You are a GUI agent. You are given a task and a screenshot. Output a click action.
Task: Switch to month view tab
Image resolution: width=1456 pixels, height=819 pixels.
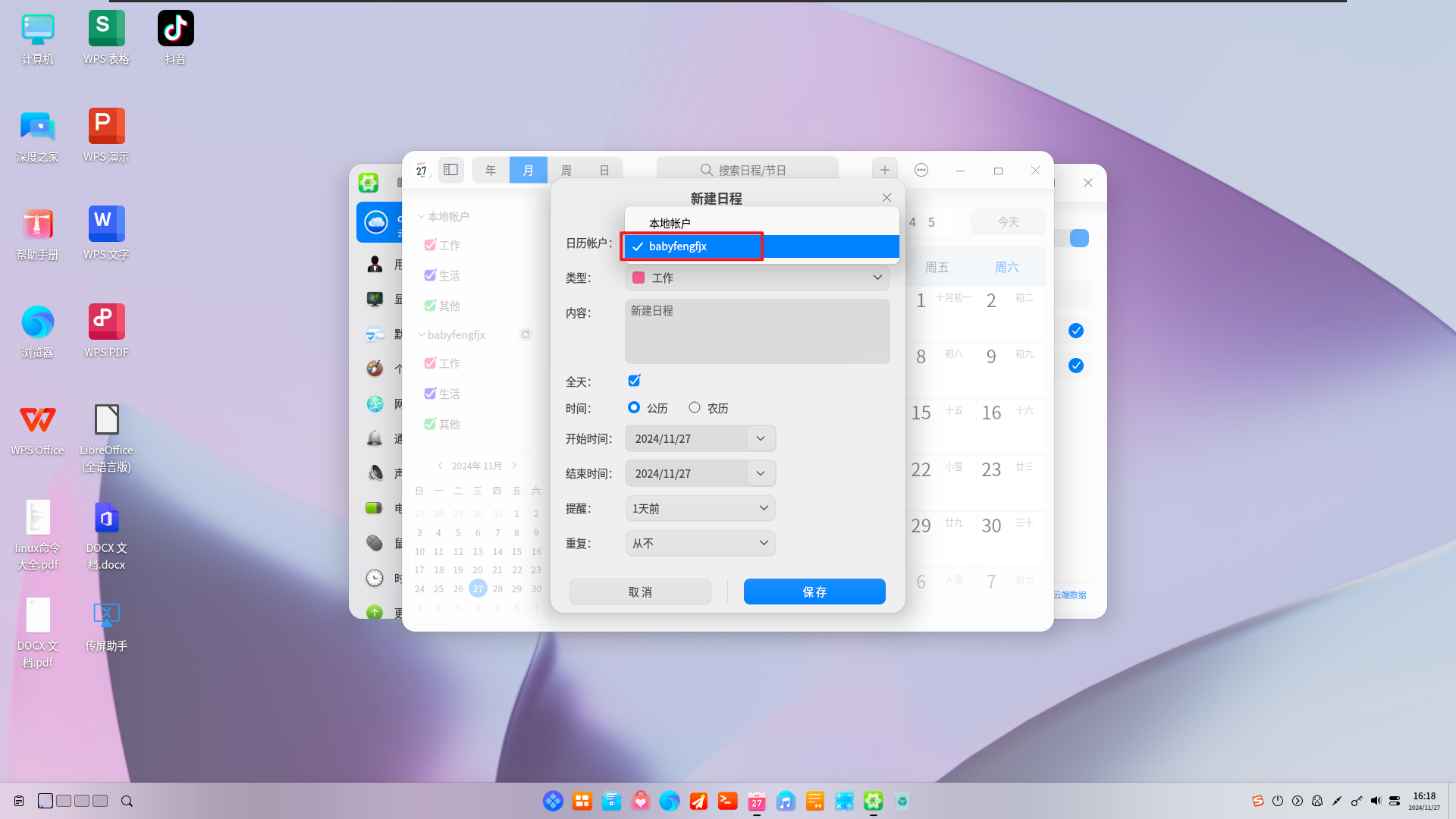[x=529, y=170]
